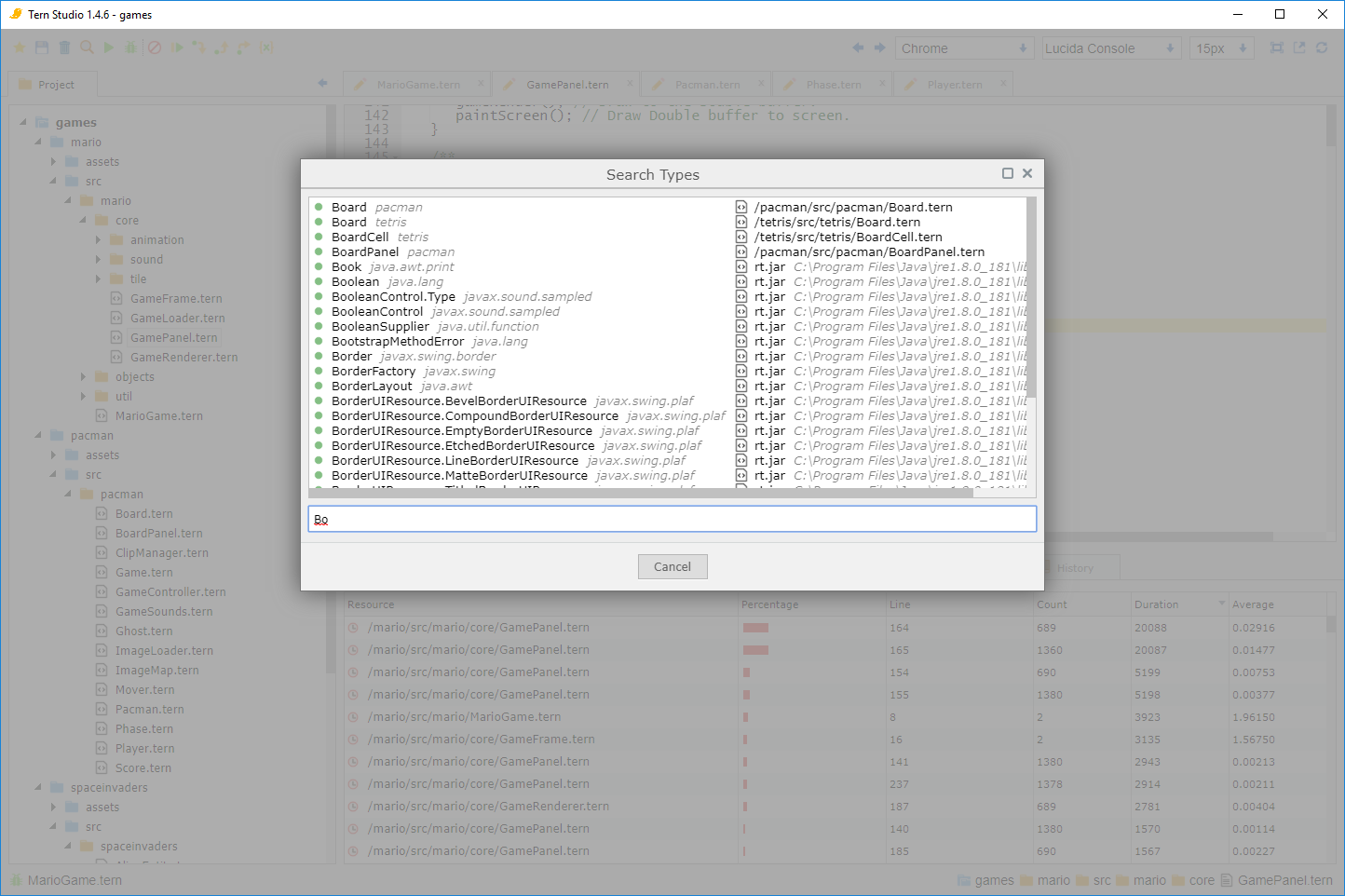Close the Search Types dialog
The image size is (1345, 896).
coord(1027,173)
